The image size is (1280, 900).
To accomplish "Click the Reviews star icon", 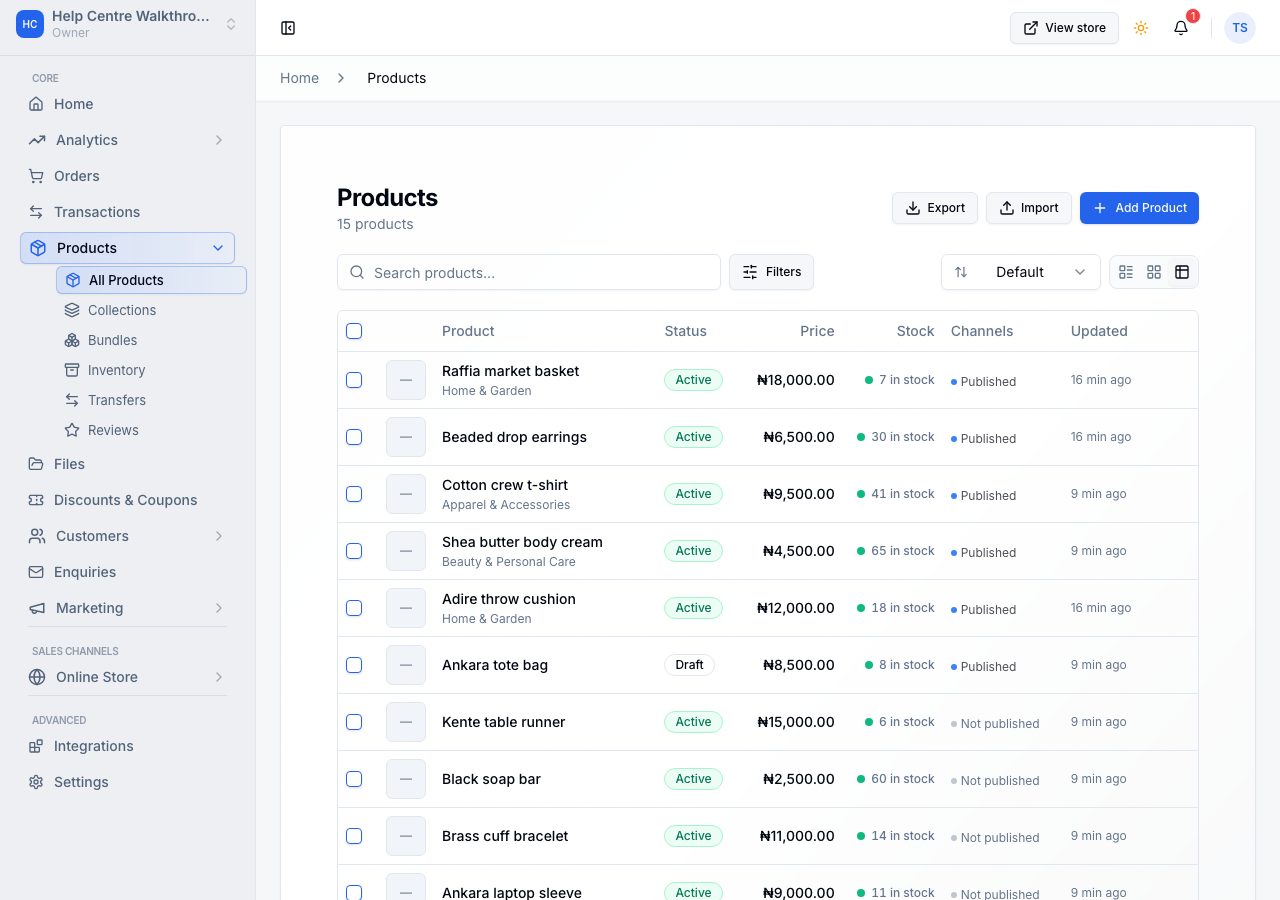I will [x=72, y=430].
